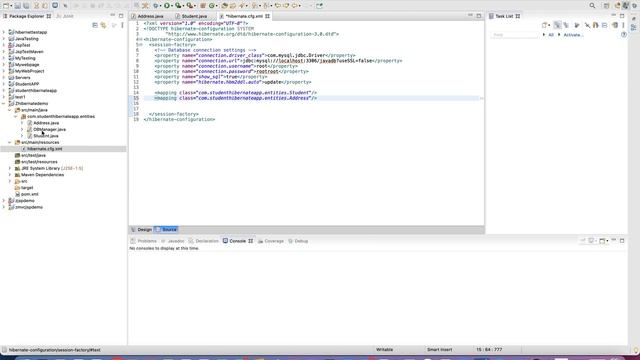Image resolution: width=640 pixels, height=360 pixels.
Task: Collapse the com.studenthibernateapp.entities package
Action: 16,117
